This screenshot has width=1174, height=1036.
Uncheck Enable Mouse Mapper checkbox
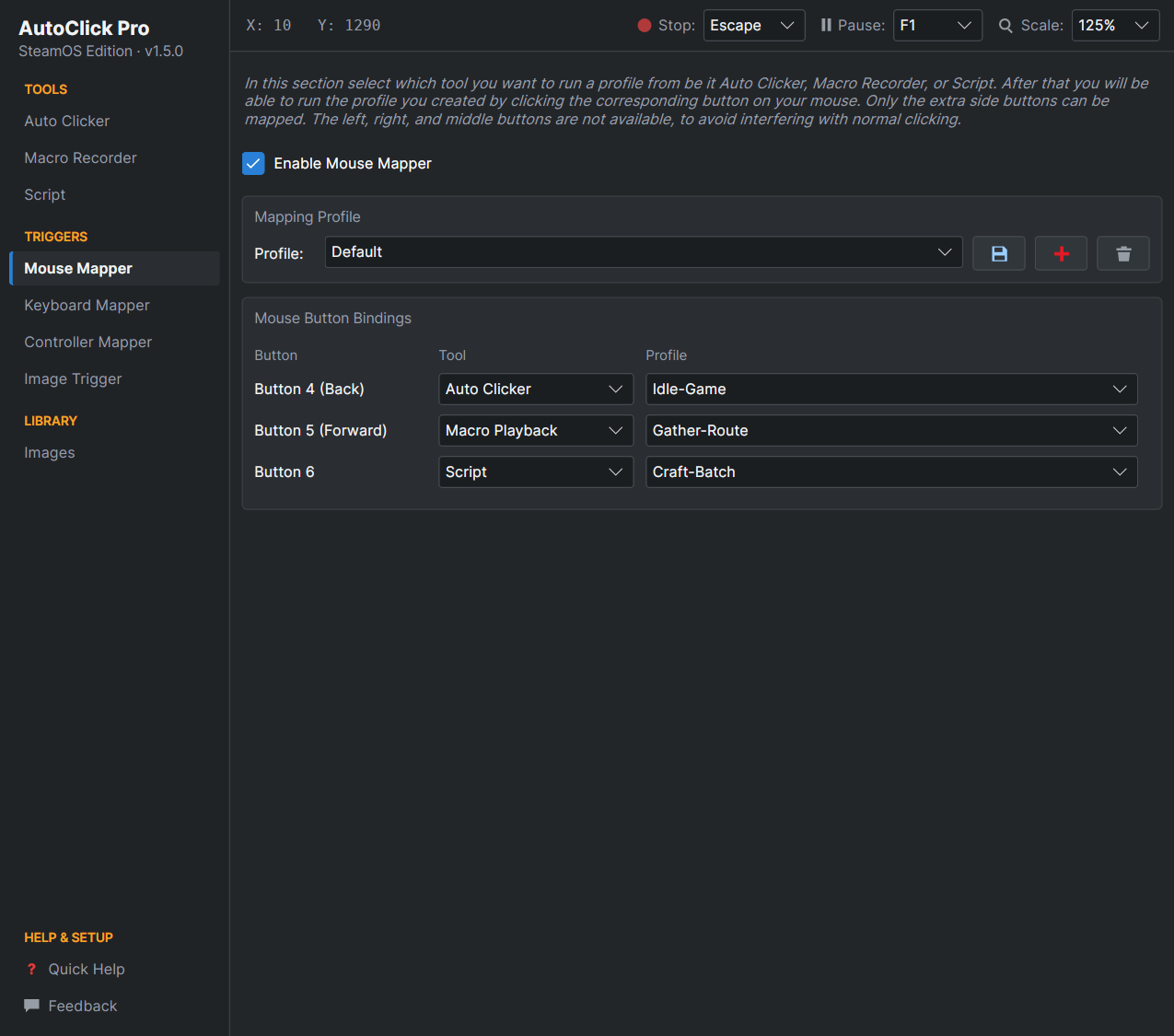(253, 163)
